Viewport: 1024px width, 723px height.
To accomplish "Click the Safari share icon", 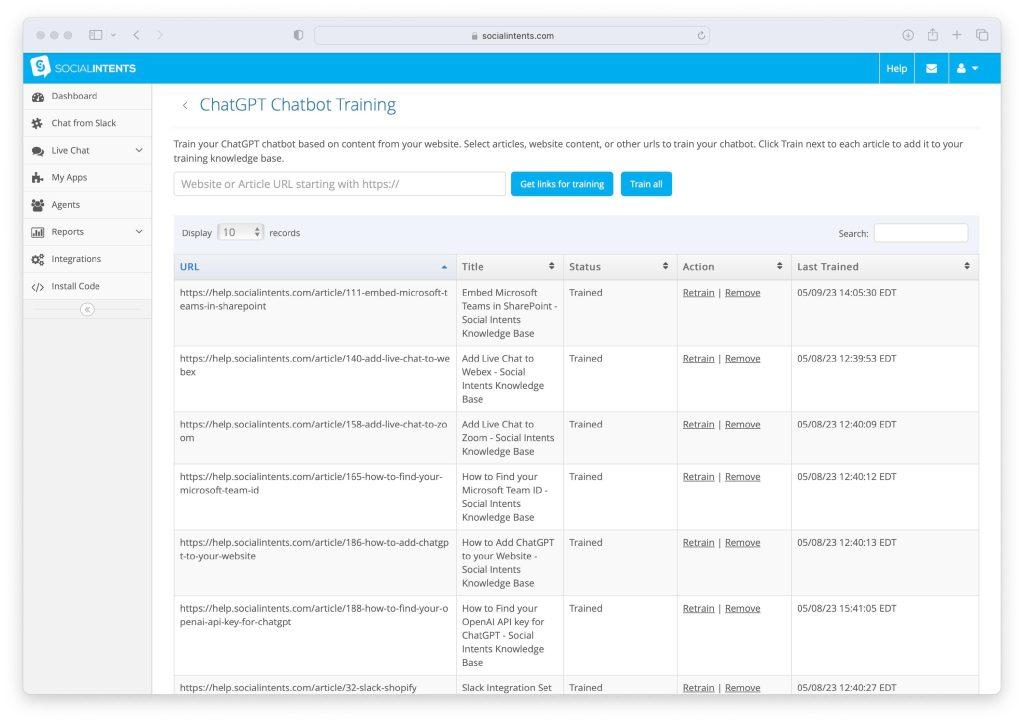I will (933, 35).
